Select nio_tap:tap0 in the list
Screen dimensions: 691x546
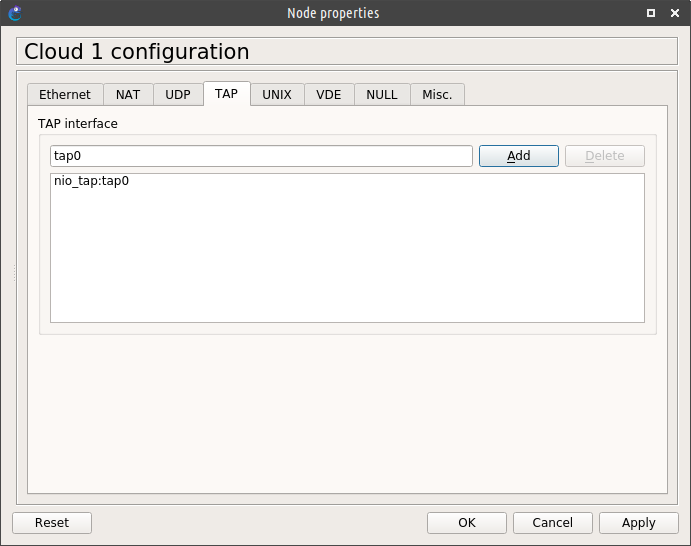coord(92,182)
